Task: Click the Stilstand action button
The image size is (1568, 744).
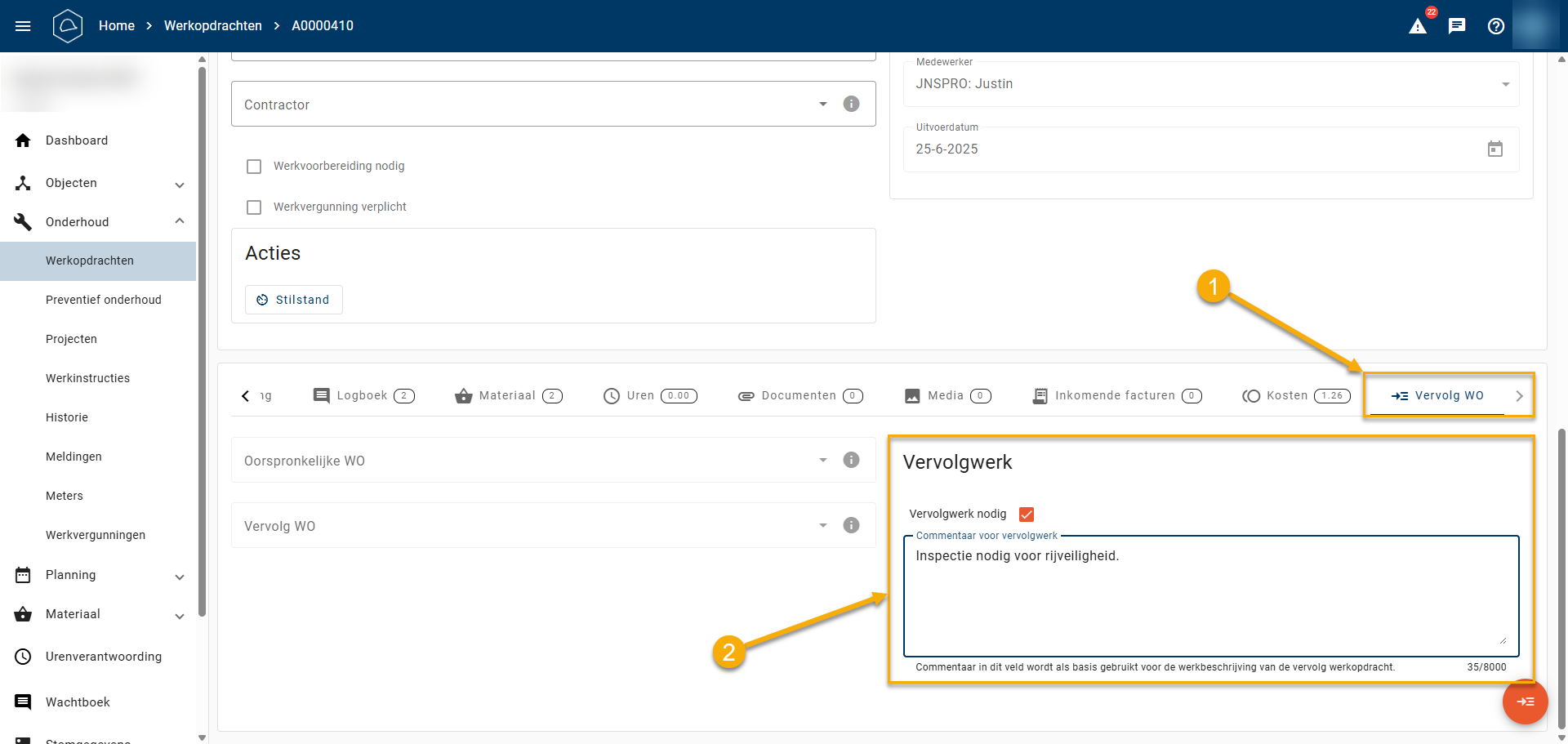Action: pos(294,300)
